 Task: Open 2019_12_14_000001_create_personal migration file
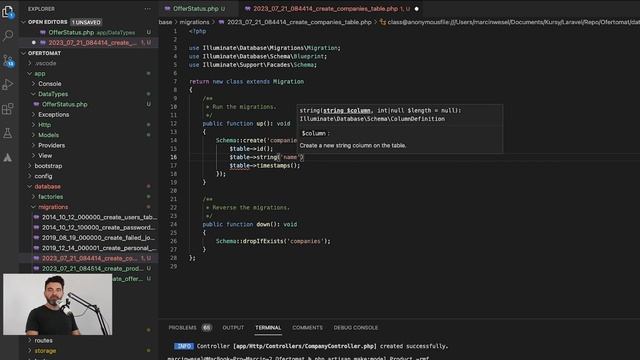pos(89,248)
